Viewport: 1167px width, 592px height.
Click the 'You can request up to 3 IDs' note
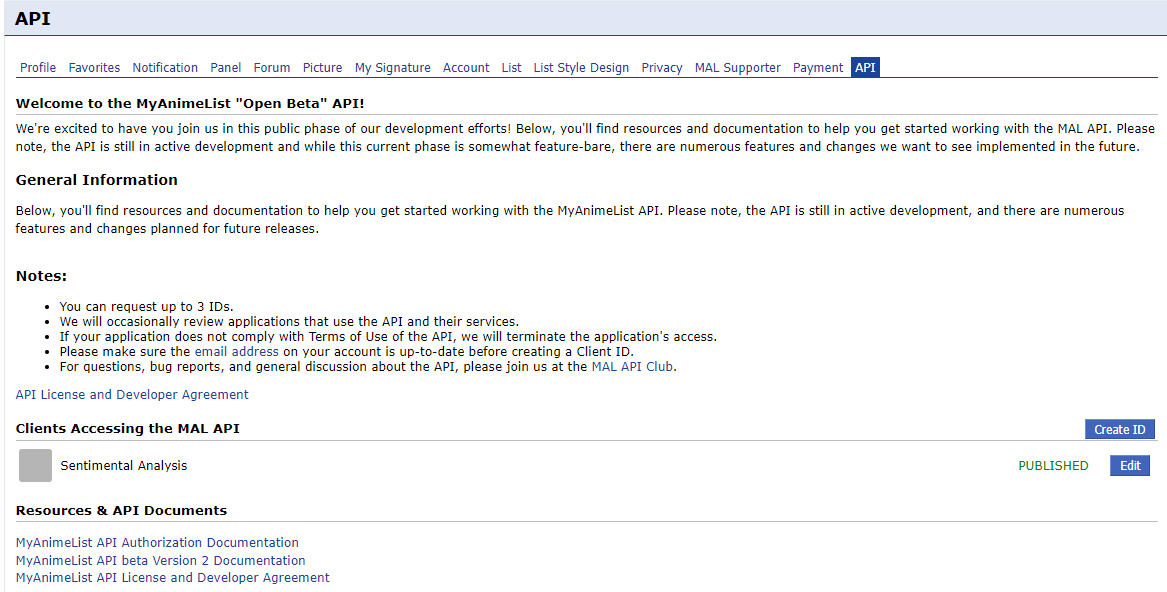click(x=146, y=306)
